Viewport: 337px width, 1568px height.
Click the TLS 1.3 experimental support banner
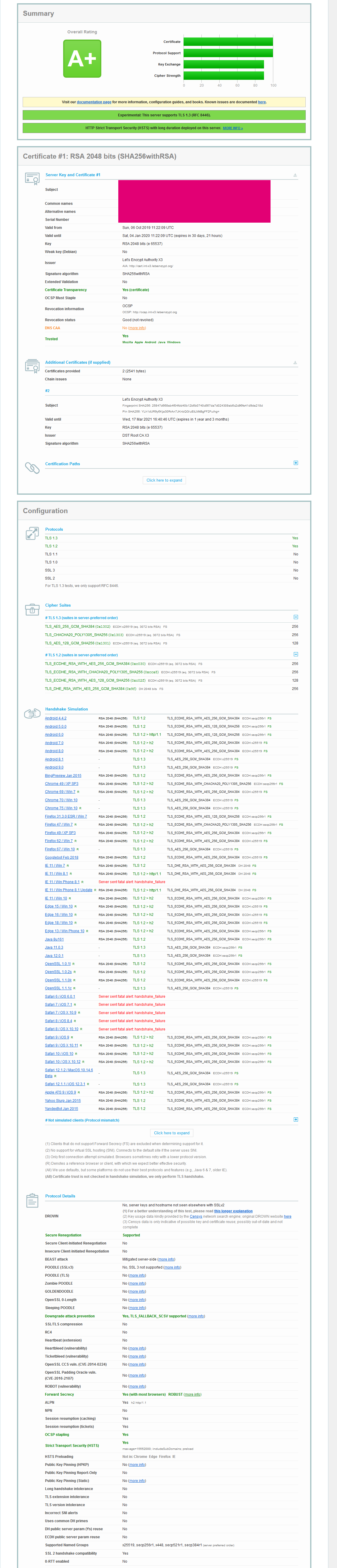[x=164, y=115]
